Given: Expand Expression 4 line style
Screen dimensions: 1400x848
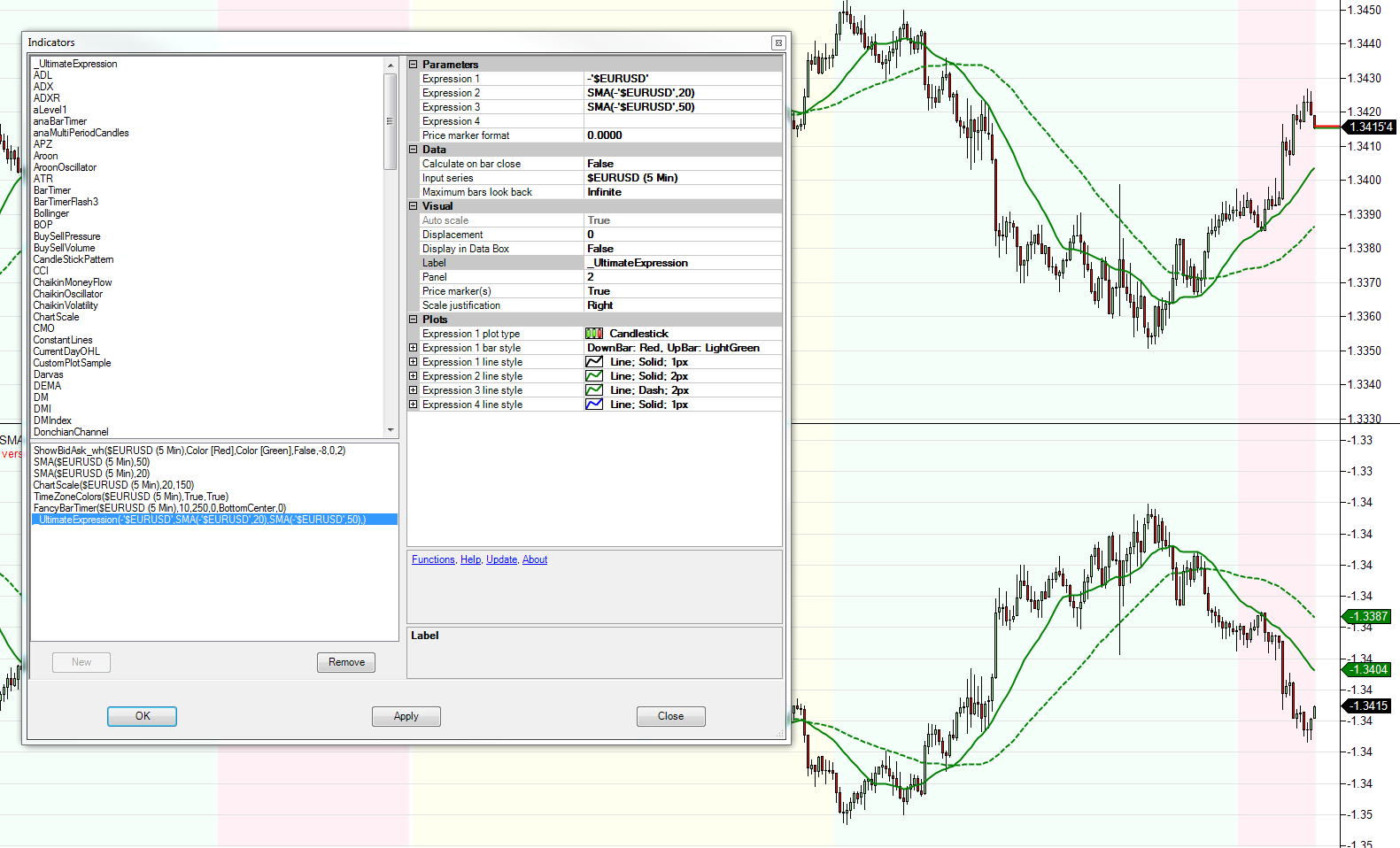Looking at the screenshot, I should point(413,405).
